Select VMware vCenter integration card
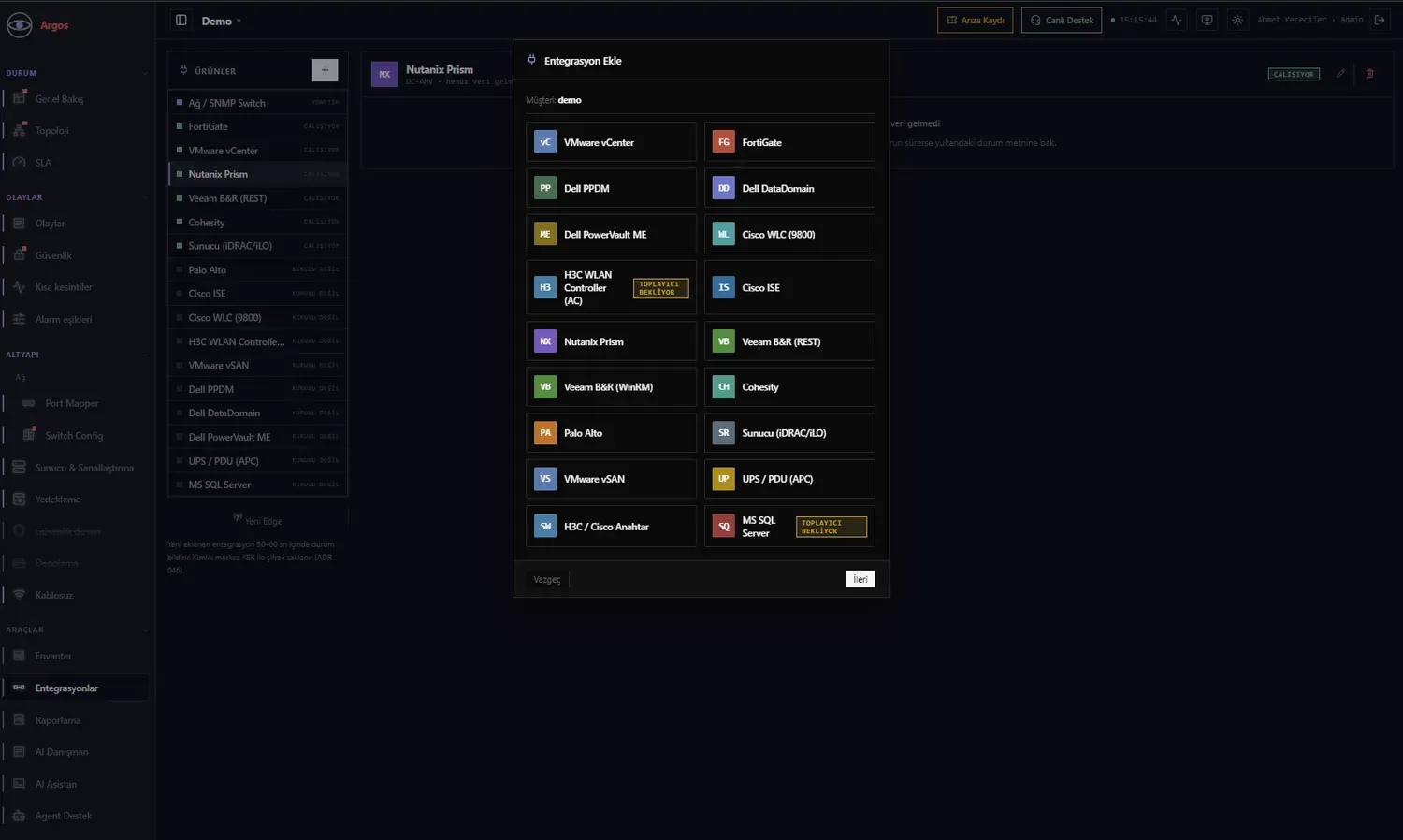Image resolution: width=1403 pixels, height=840 pixels. [611, 142]
